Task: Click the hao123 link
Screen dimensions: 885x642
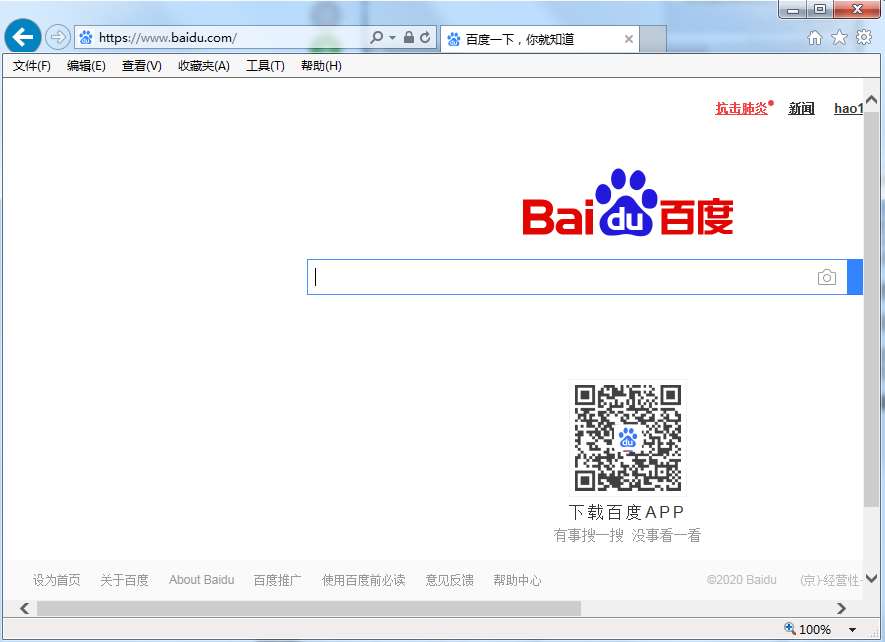Action: 848,108
